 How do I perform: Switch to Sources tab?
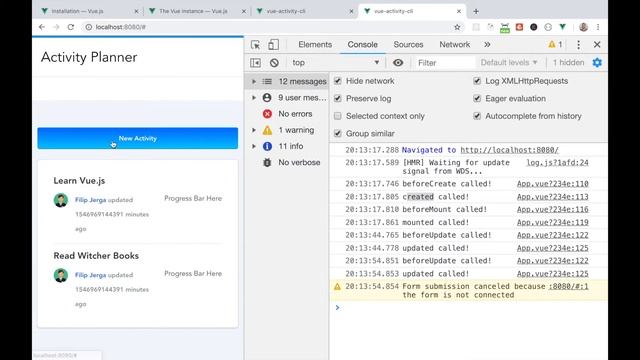408,44
